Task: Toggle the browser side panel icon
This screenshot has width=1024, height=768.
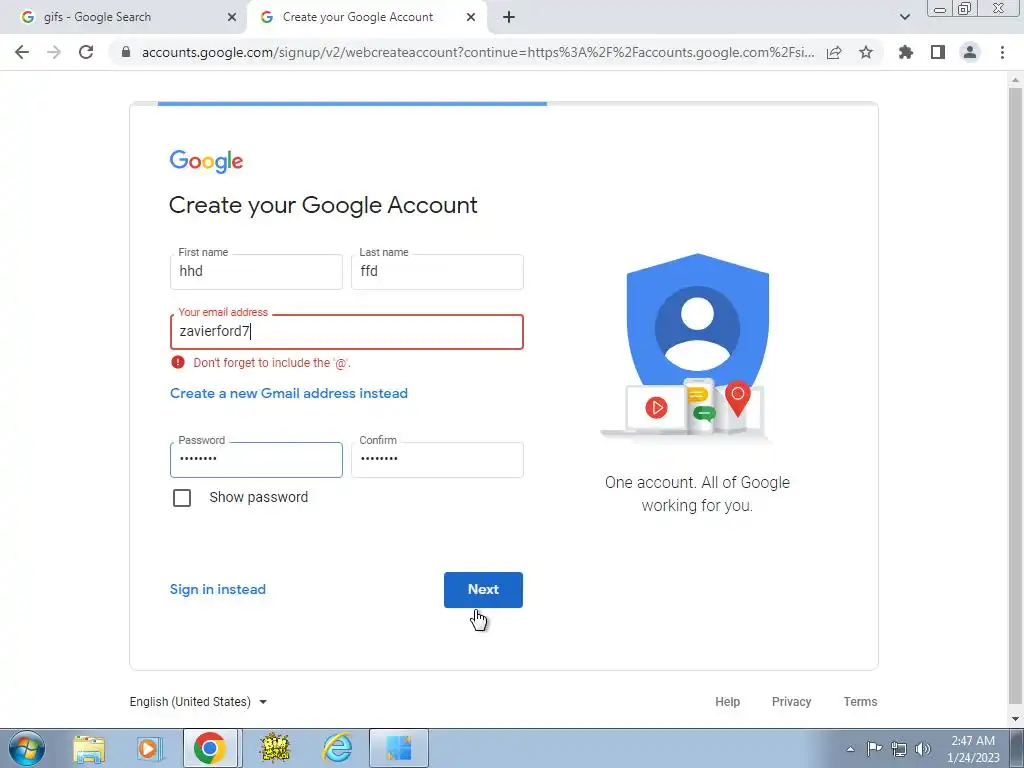Action: click(938, 52)
